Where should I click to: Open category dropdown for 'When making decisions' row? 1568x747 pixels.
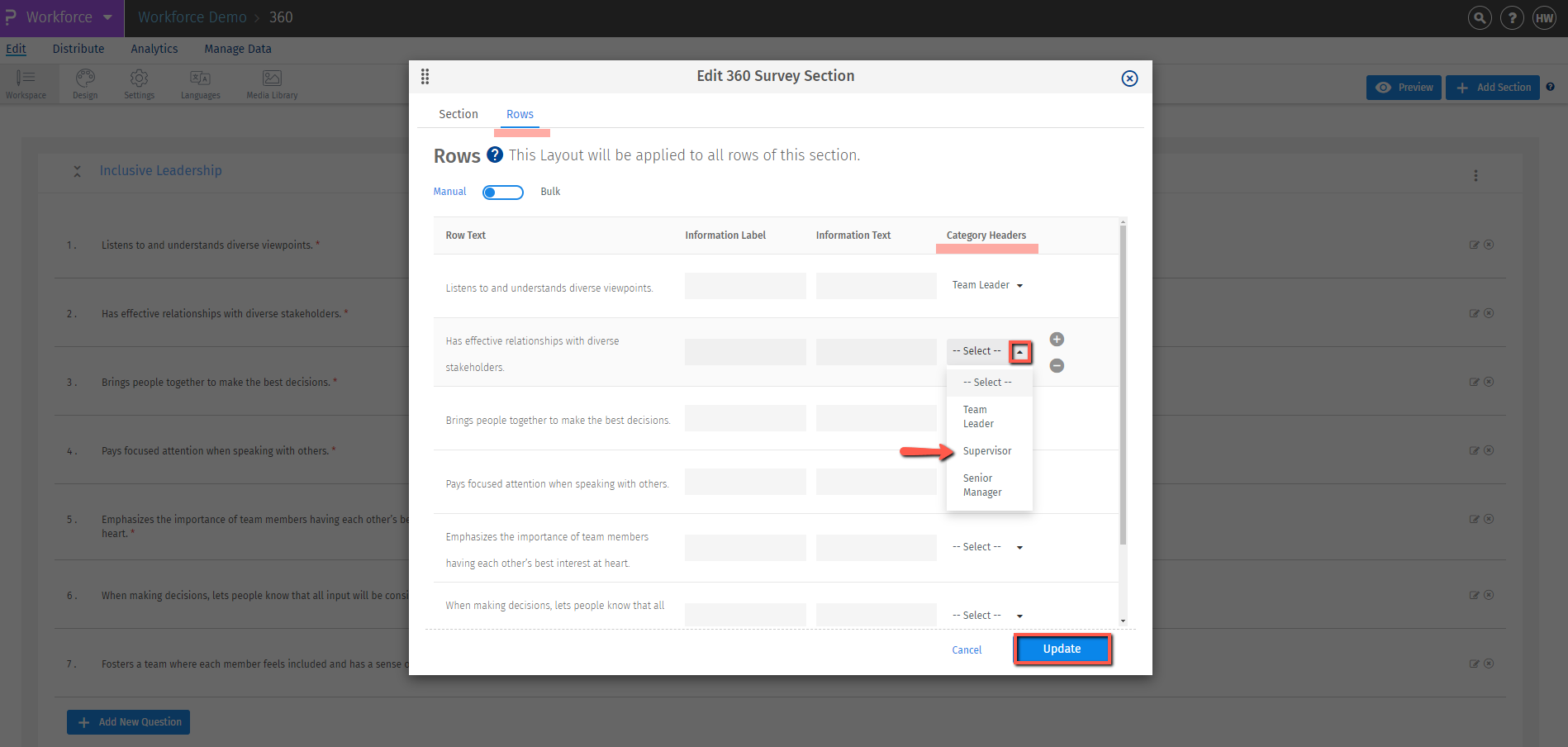pyautogui.click(x=987, y=616)
